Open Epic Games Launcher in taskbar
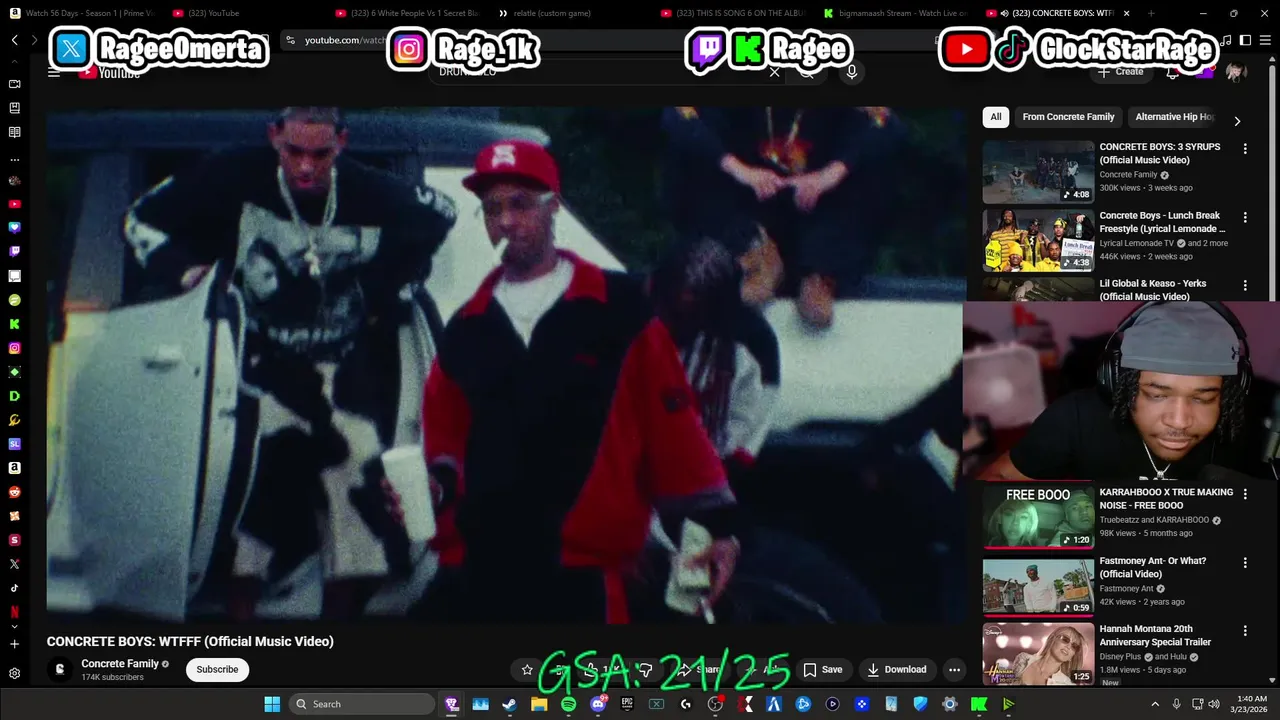The height and width of the screenshot is (720, 1280). pos(627,704)
